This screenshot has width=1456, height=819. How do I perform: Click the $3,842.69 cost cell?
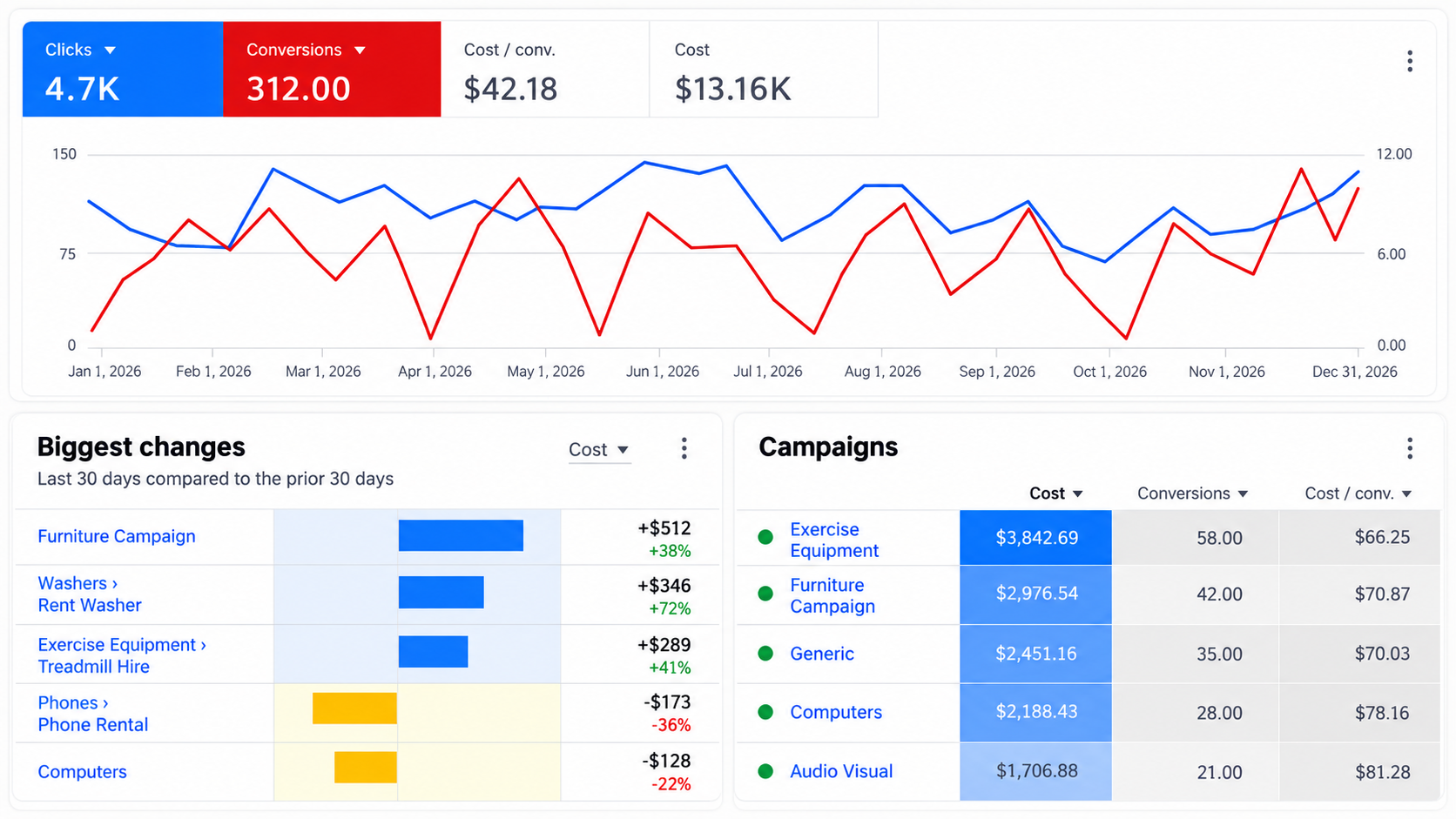coord(1035,538)
